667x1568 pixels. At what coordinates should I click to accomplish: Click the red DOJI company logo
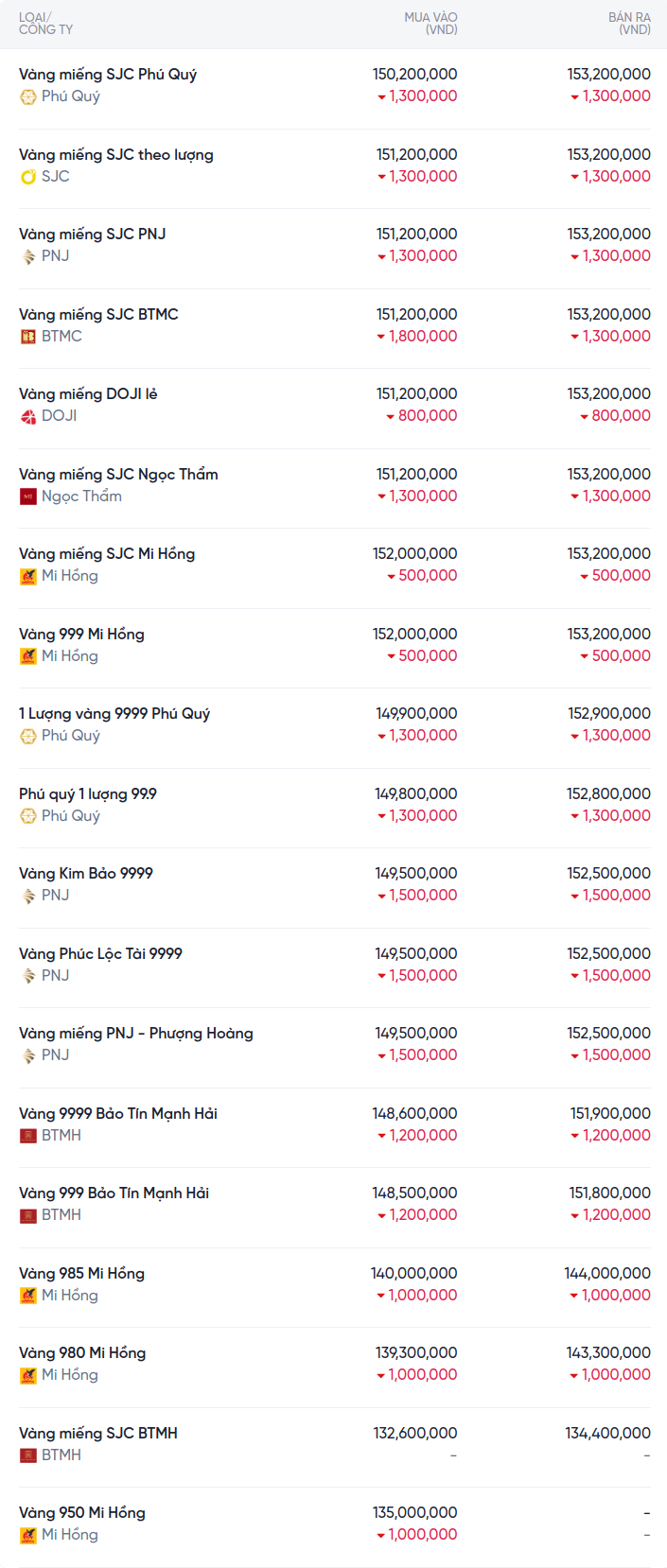point(28,416)
